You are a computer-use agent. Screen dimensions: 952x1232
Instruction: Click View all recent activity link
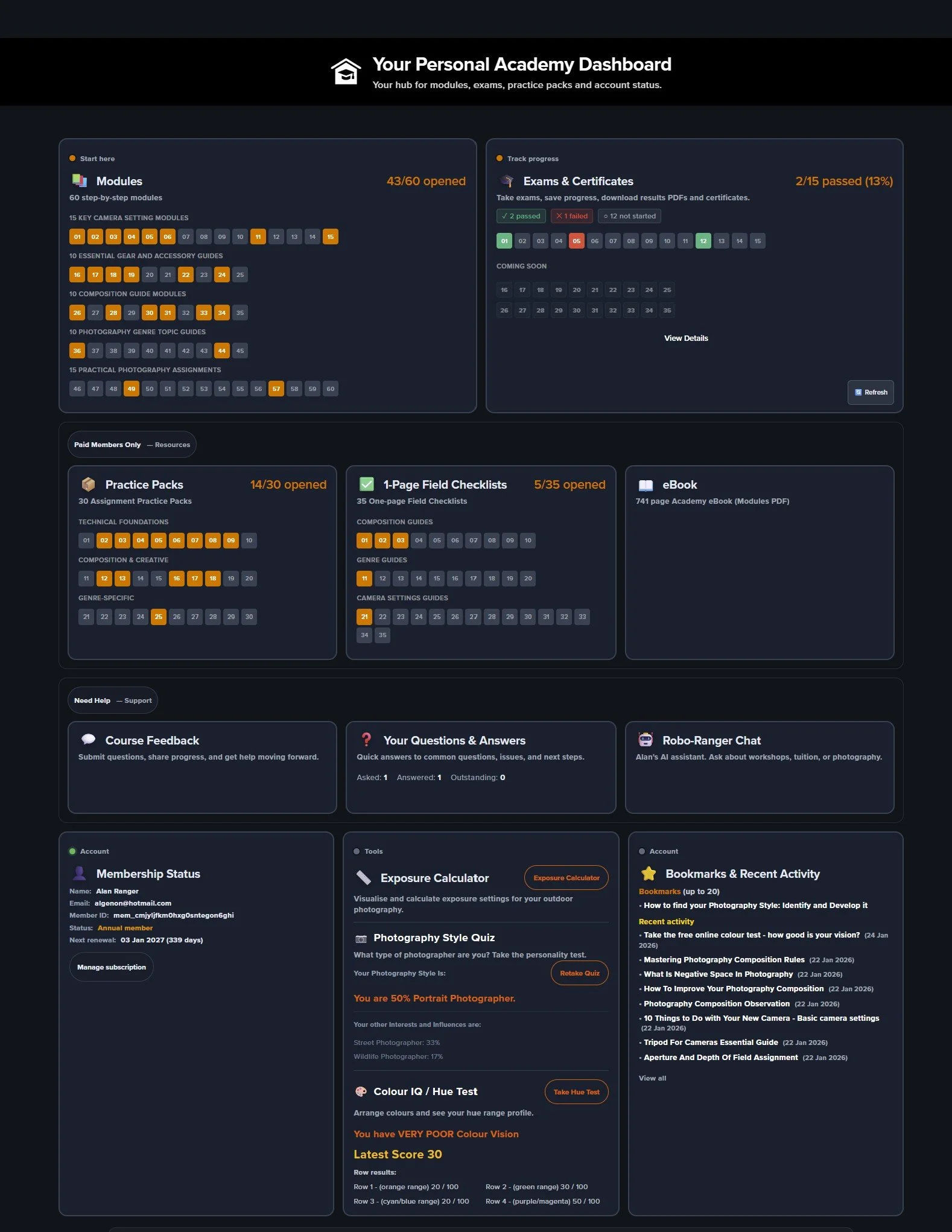[x=652, y=1078]
